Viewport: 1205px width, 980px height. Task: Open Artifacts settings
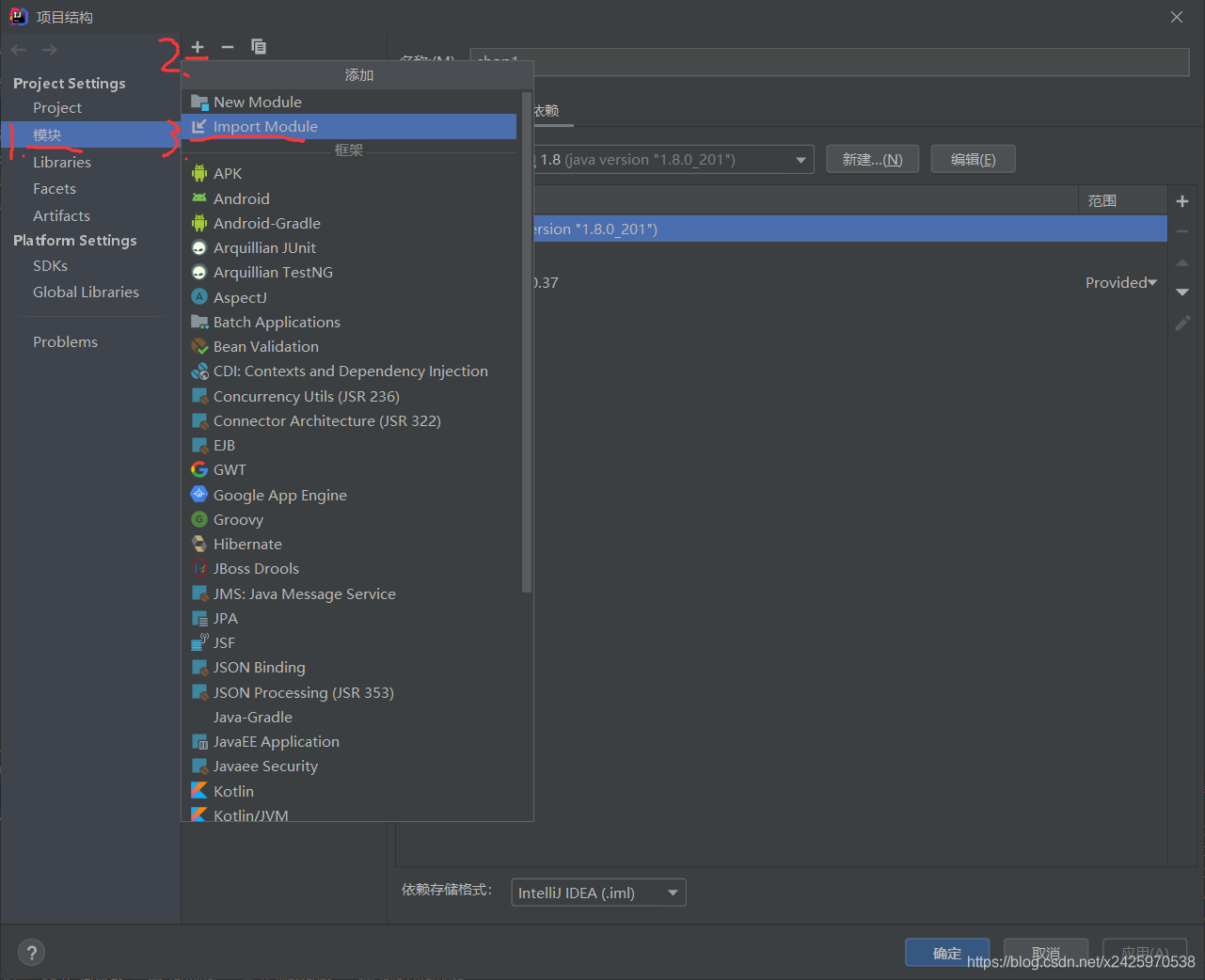61,215
